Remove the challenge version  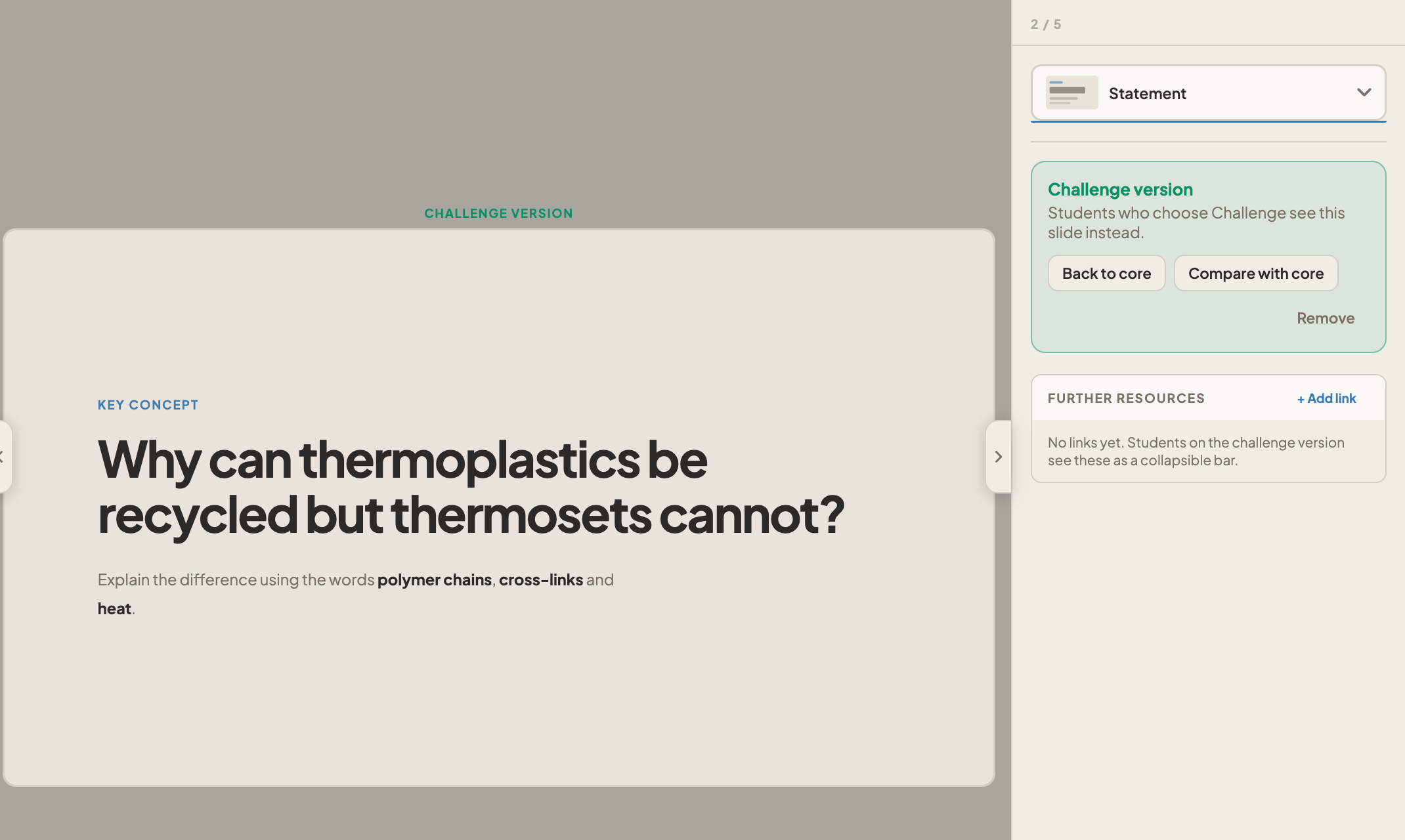click(1326, 318)
